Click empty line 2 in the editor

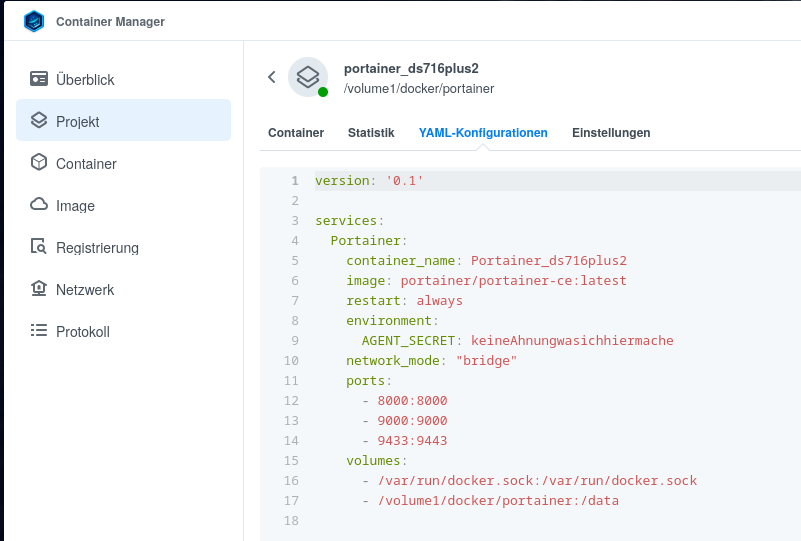[x=558, y=200]
